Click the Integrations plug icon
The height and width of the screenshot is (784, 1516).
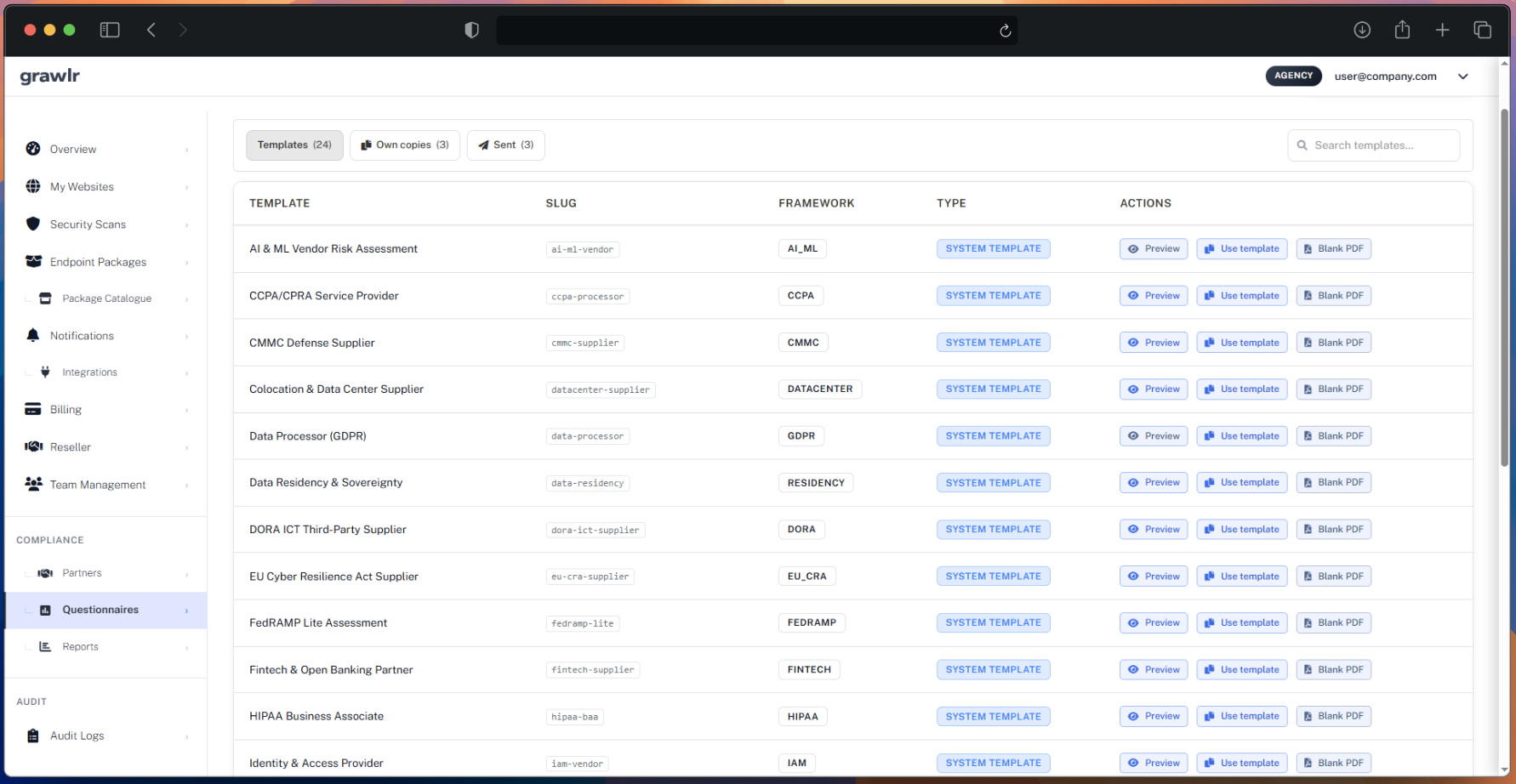click(x=46, y=372)
